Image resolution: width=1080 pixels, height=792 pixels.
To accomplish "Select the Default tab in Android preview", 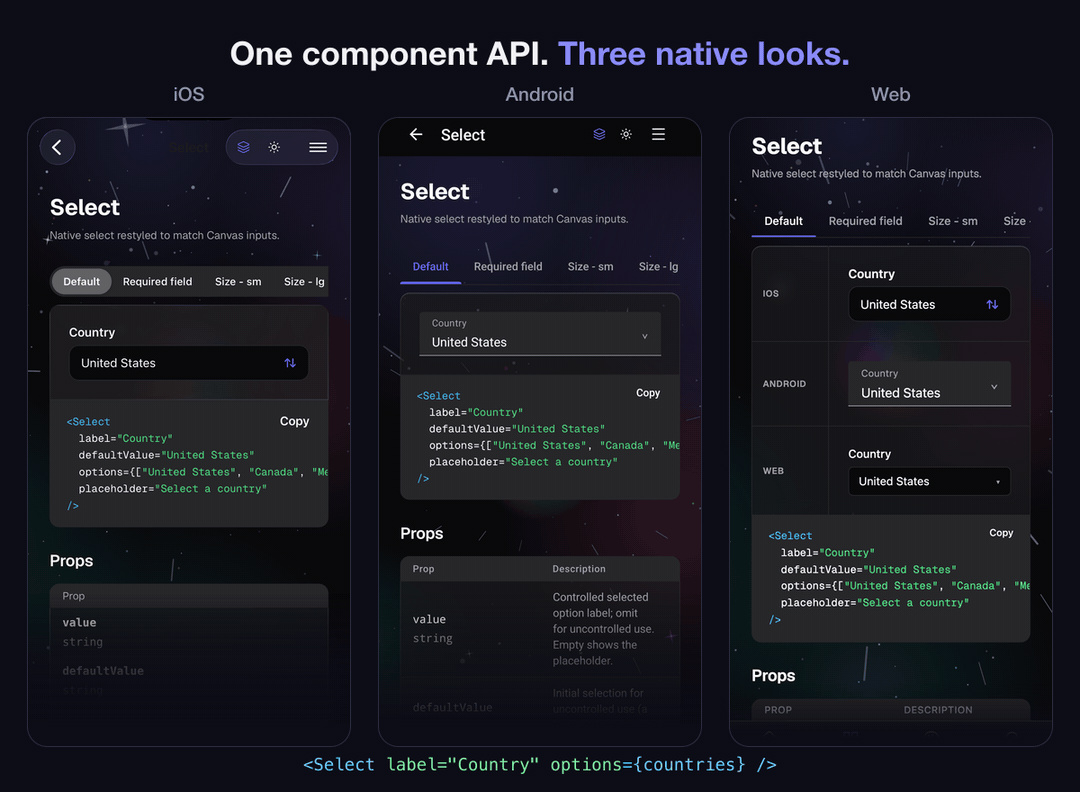I will (x=430, y=267).
